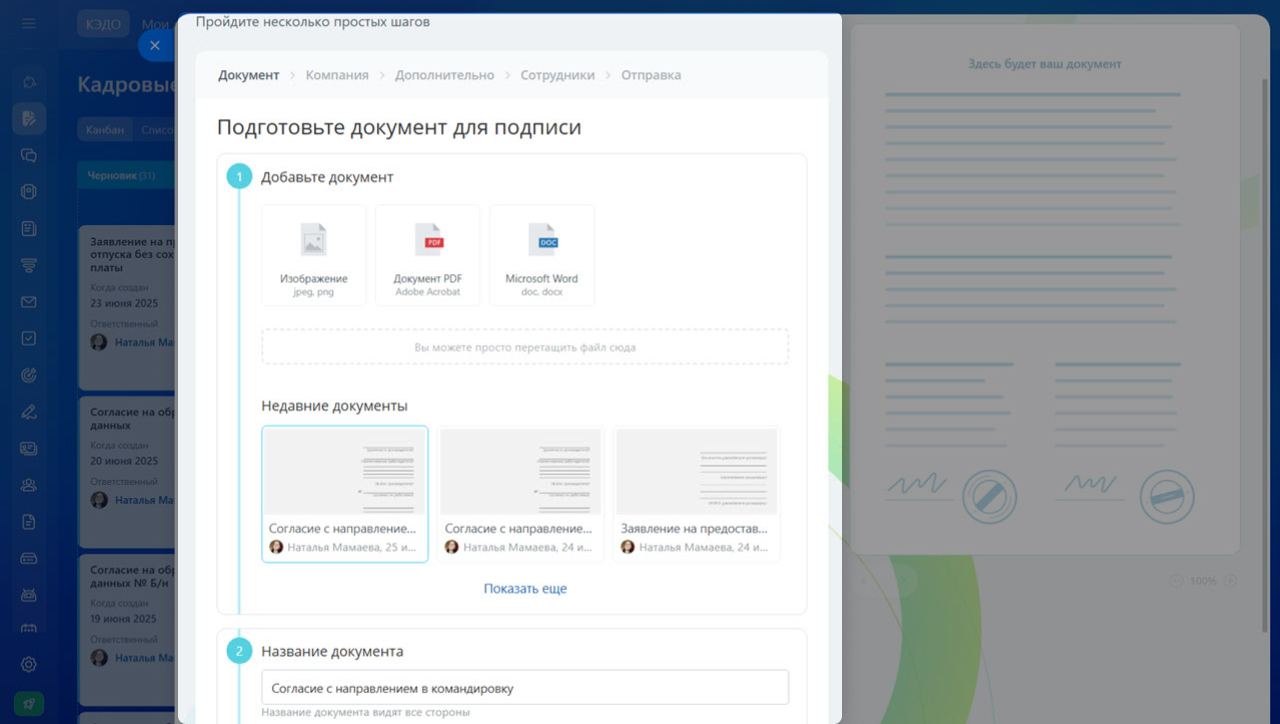
Task: Click the signing pen icon in sidebar
Action: point(29,411)
